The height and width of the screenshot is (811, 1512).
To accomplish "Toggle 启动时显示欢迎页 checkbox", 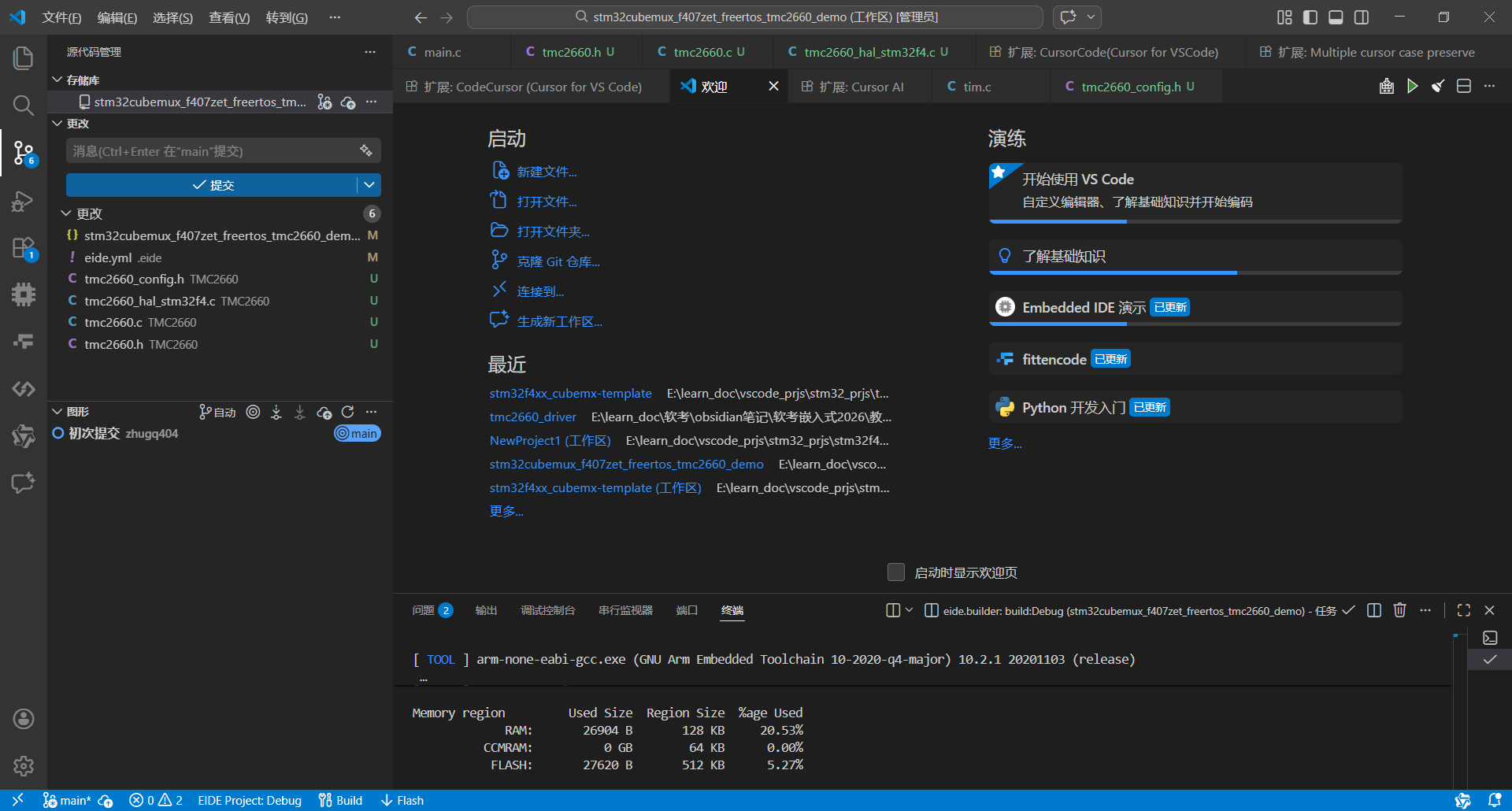I will pyautogui.click(x=896, y=572).
